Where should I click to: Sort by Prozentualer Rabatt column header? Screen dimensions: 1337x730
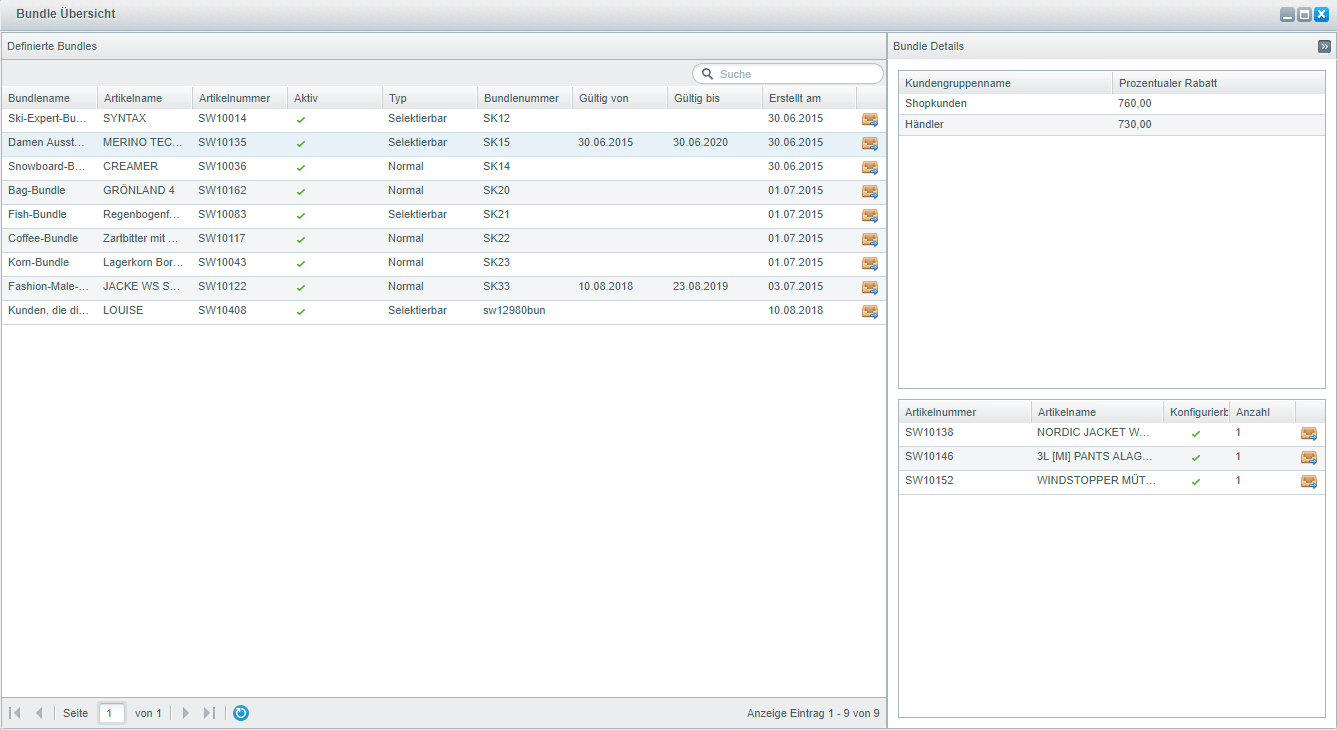pyautogui.click(x=1219, y=83)
